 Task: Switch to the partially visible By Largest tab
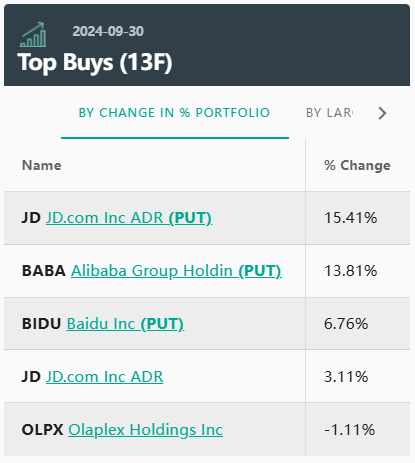pyautogui.click(x=329, y=113)
